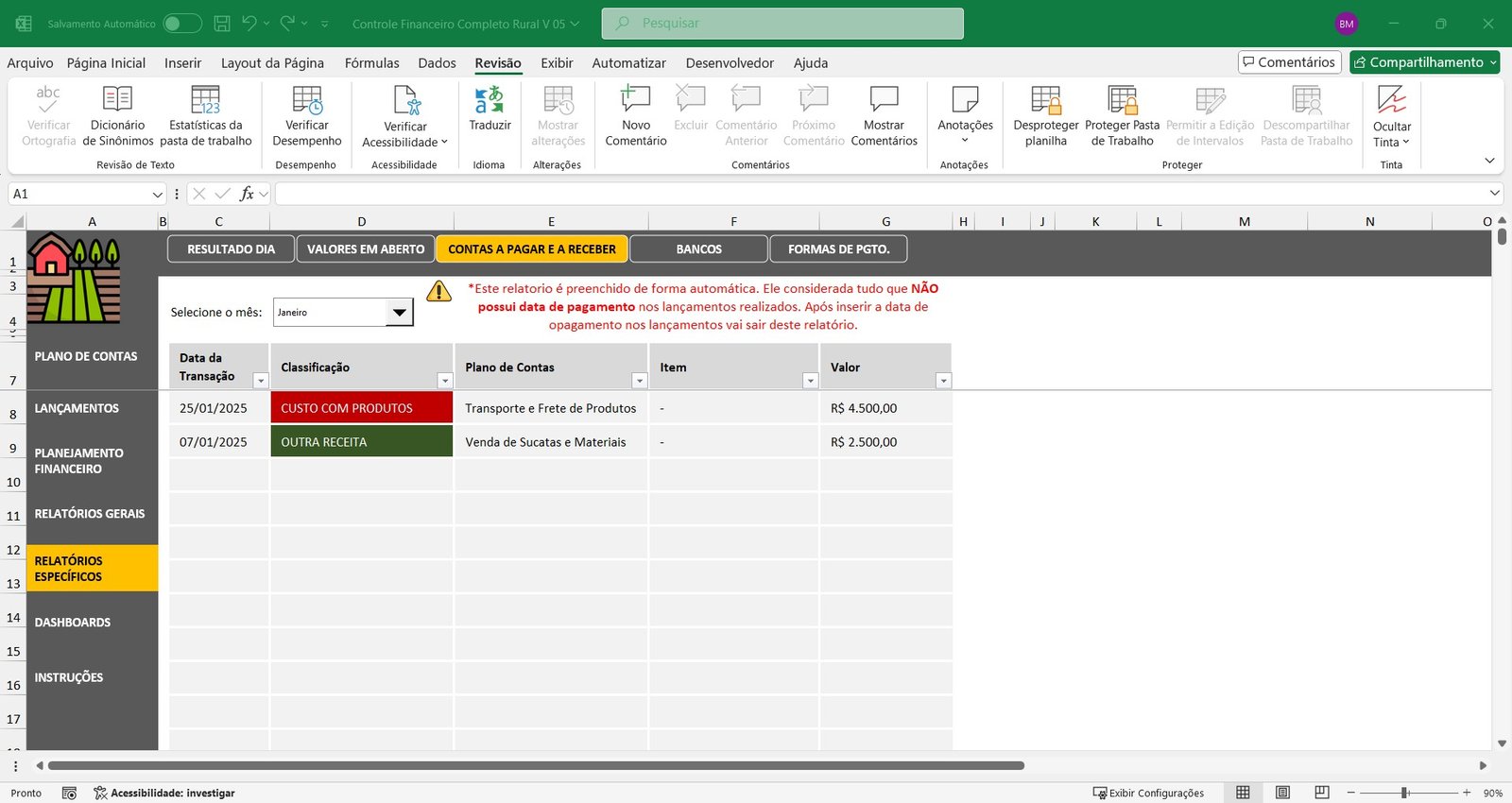This screenshot has width=1512, height=803.
Task: Open Proteger Pasta de Trabalho
Action: (x=1122, y=100)
